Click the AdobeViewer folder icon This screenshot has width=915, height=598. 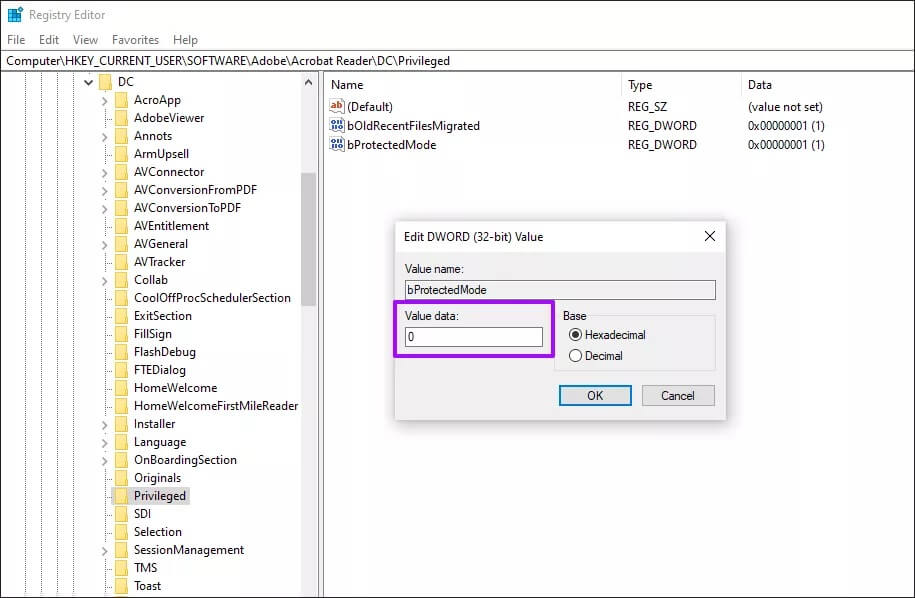[x=121, y=118]
